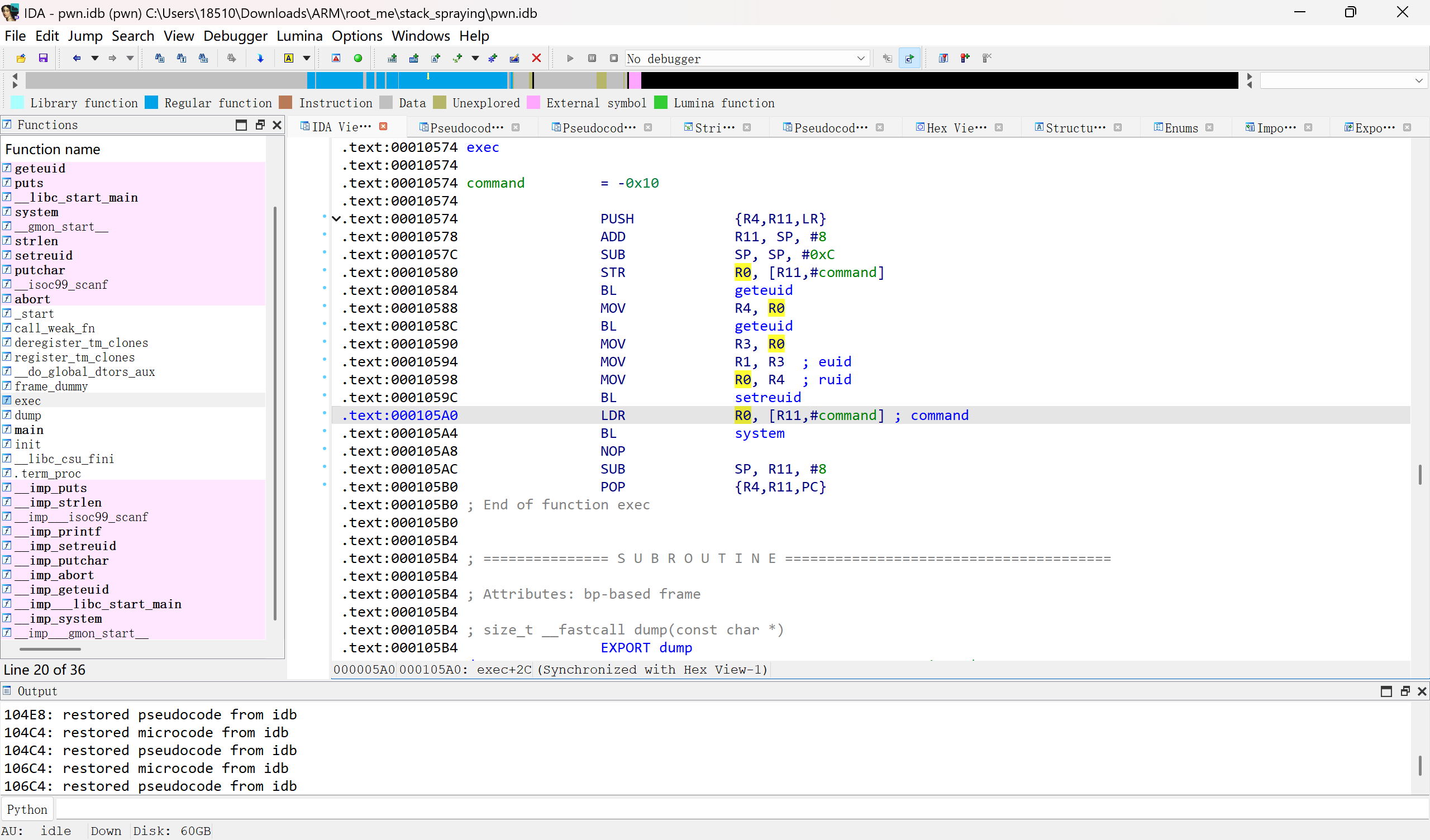This screenshot has height=840, width=1430.
Task: Open the back history dropdown arrow
Action: point(95,58)
